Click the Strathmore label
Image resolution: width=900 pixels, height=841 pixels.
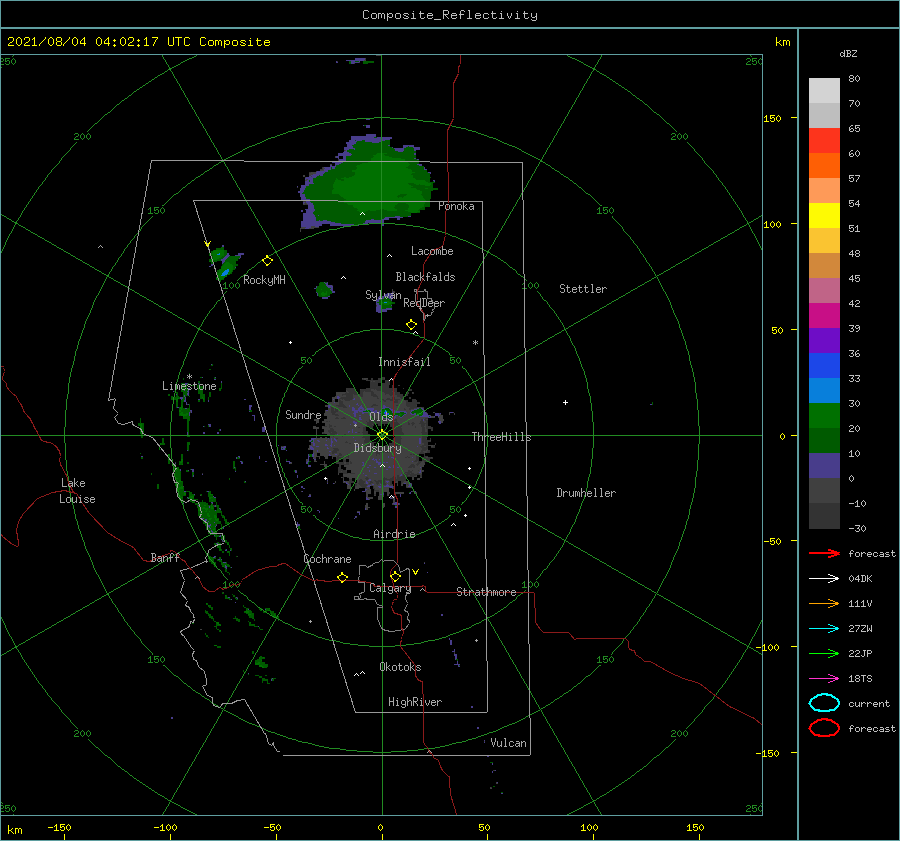(x=486, y=592)
